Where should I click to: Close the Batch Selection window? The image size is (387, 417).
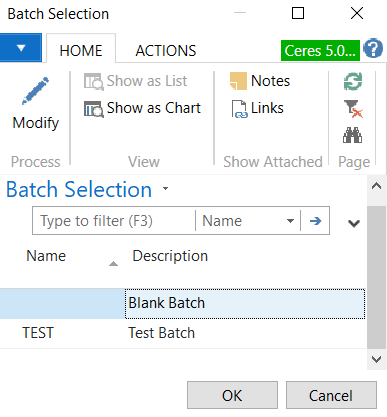point(357,14)
